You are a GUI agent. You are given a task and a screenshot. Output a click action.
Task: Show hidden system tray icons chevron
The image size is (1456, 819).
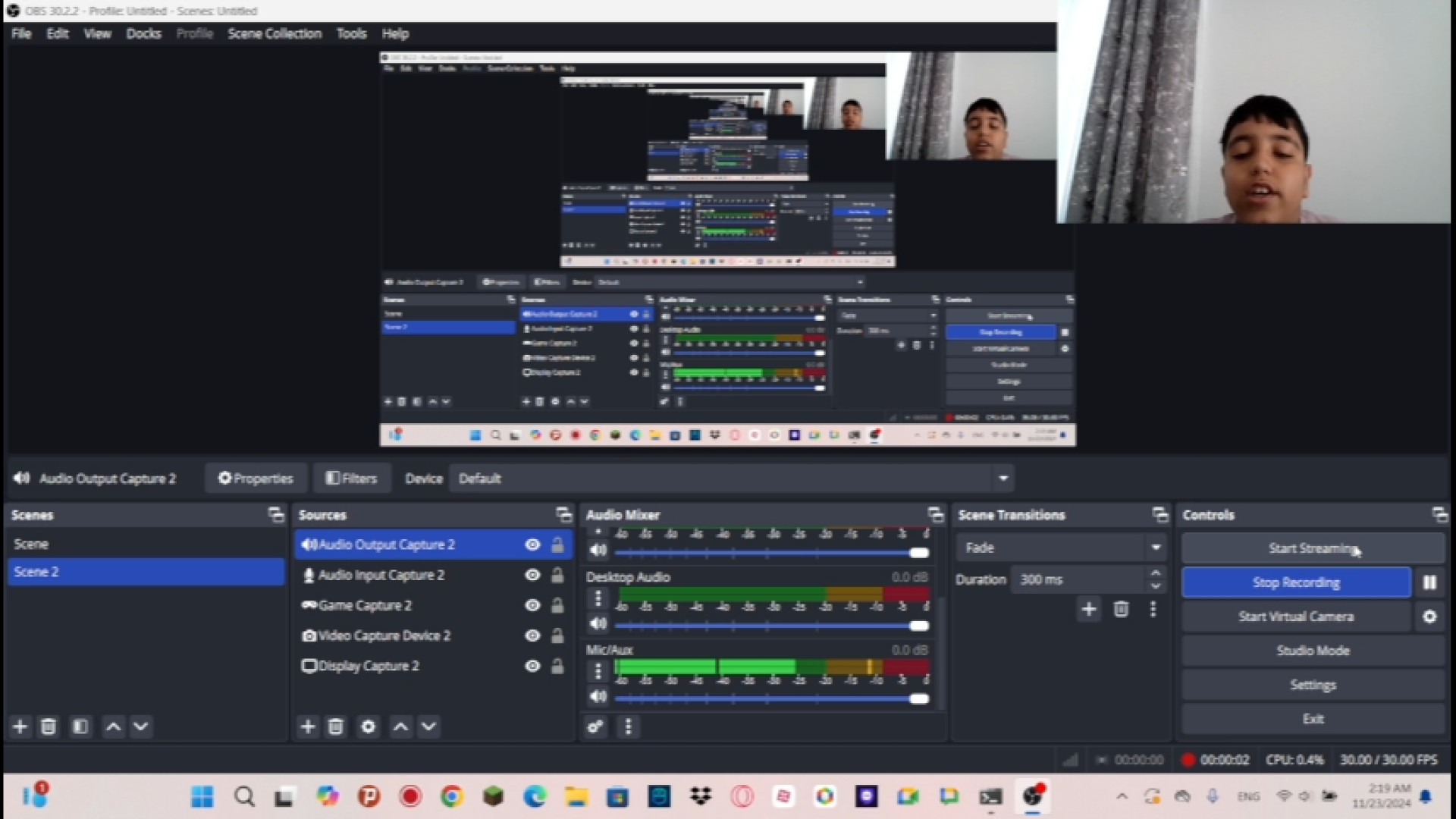coord(1122,796)
